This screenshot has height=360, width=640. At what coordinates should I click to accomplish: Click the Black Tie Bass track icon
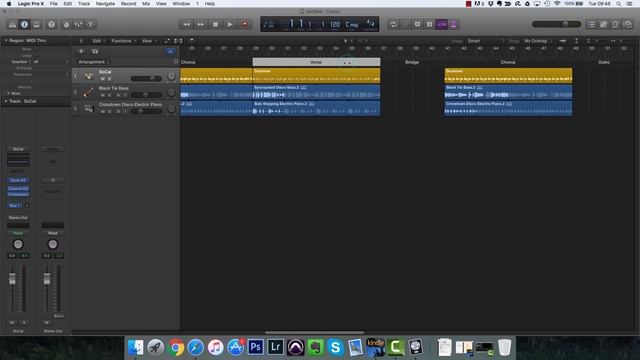pos(89,92)
